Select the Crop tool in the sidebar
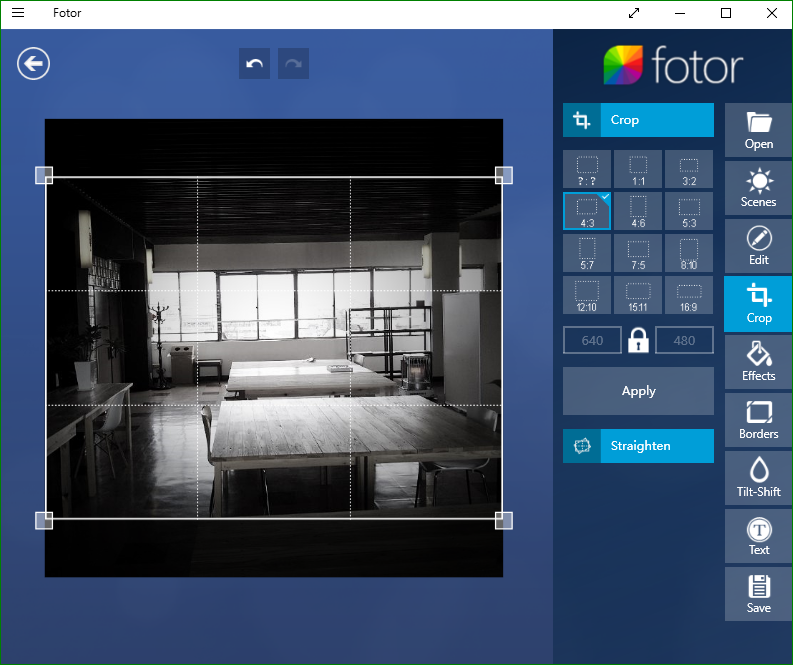This screenshot has height=665, width=793. 759,304
